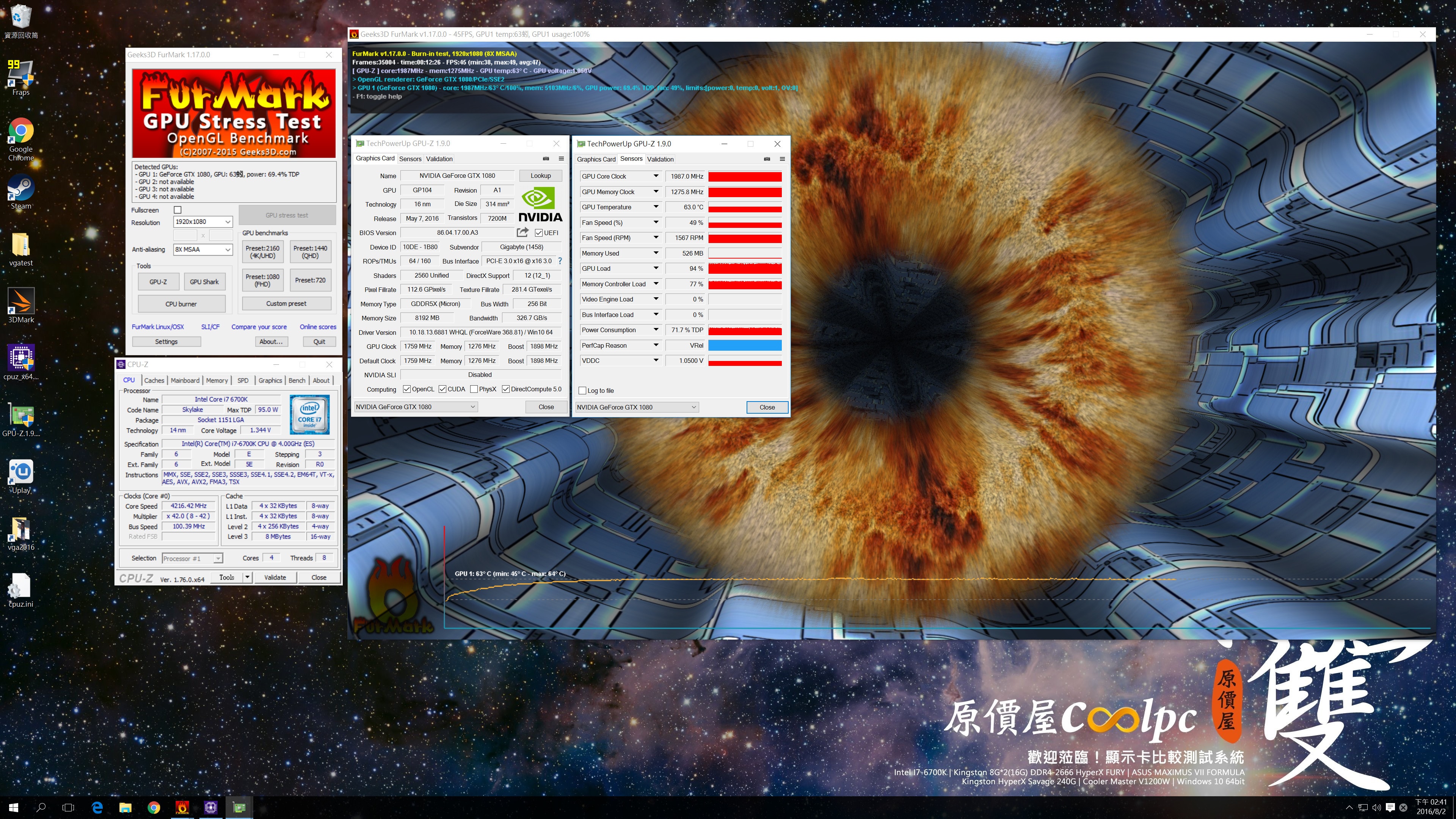The height and width of the screenshot is (819, 1456).
Task: Toggle the CUDA checkbox
Action: tap(442, 389)
